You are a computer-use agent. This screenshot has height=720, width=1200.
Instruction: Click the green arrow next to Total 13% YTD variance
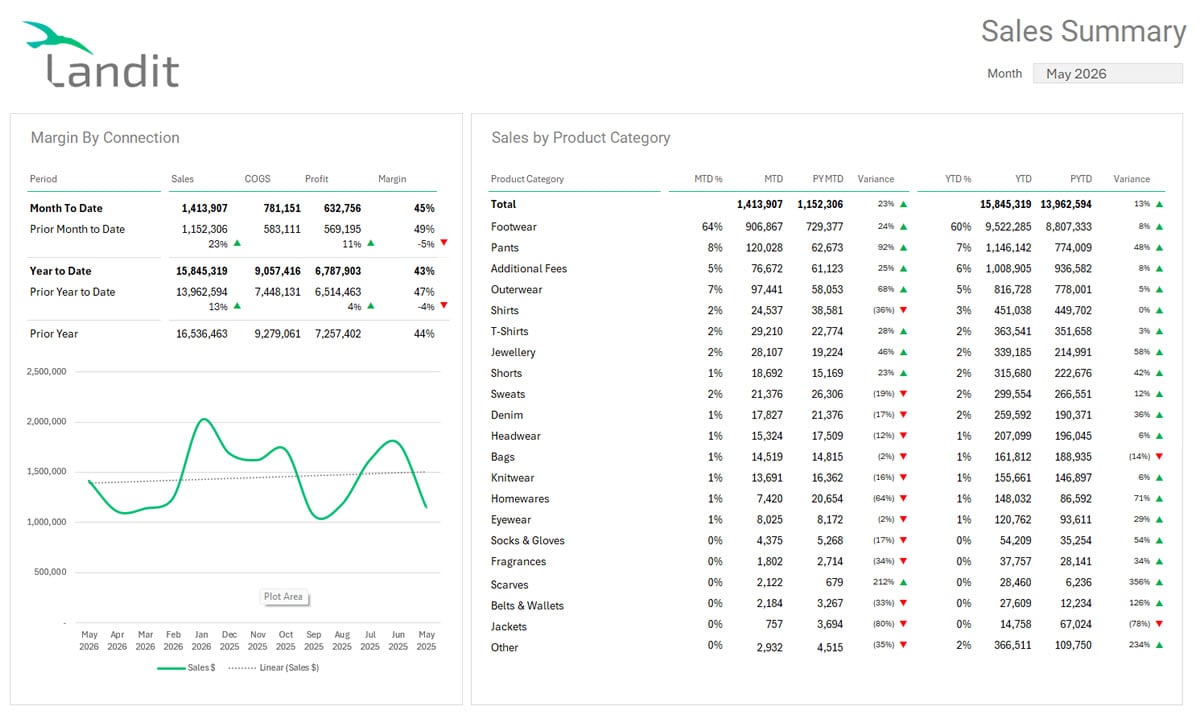pyautogui.click(x=1159, y=204)
